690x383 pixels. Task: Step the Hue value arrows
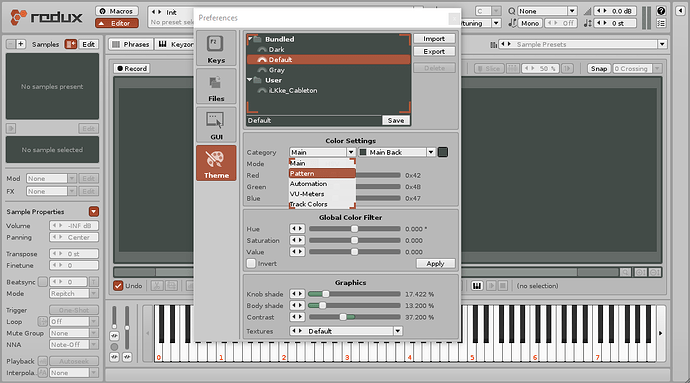tap(297, 229)
